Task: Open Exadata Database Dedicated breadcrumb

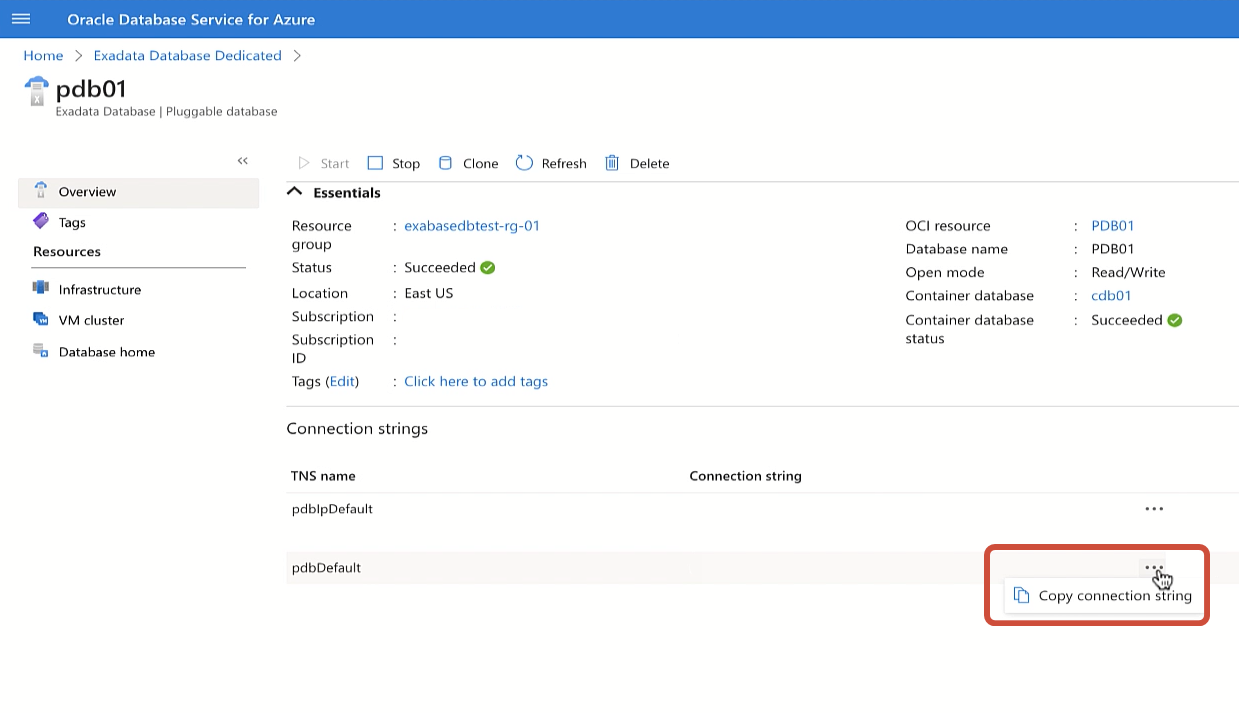Action: 187,56
